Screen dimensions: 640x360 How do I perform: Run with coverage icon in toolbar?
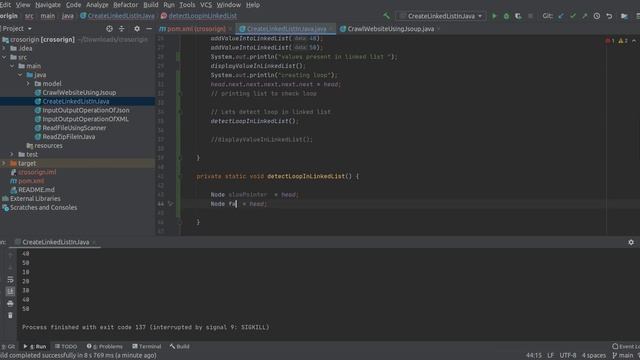518,16
